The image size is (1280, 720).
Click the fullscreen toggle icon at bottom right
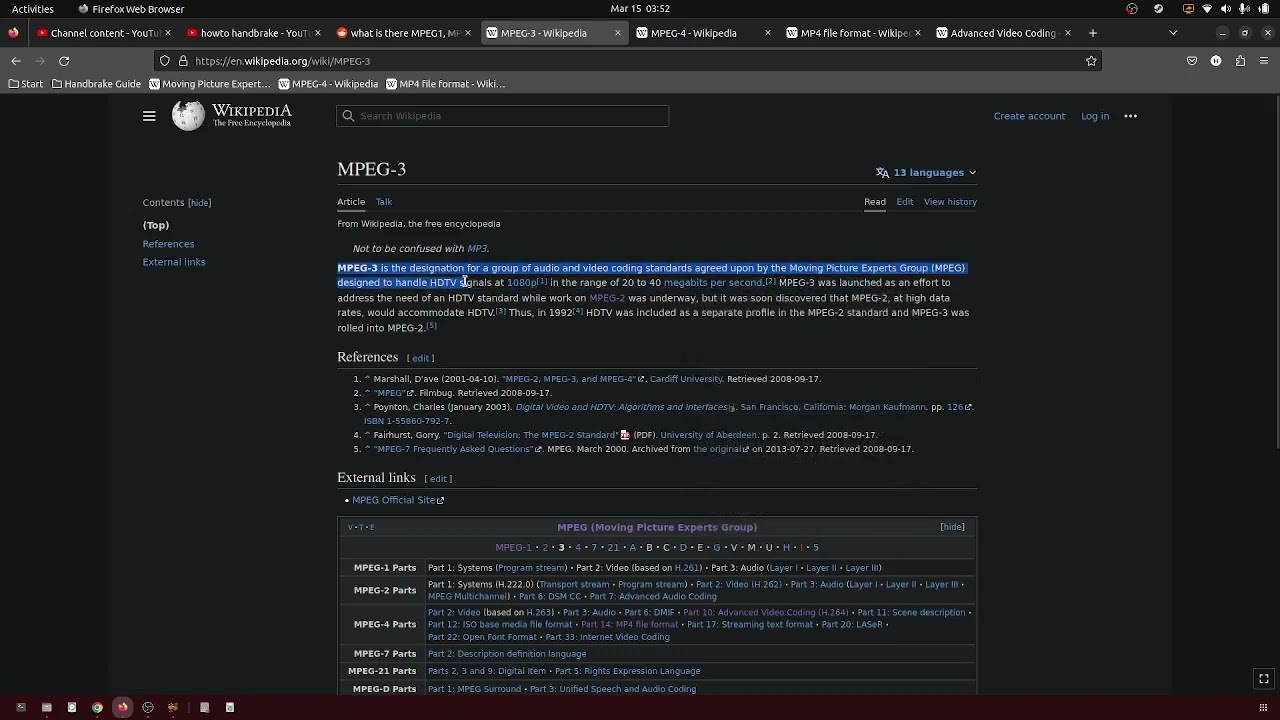[1264, 679]
